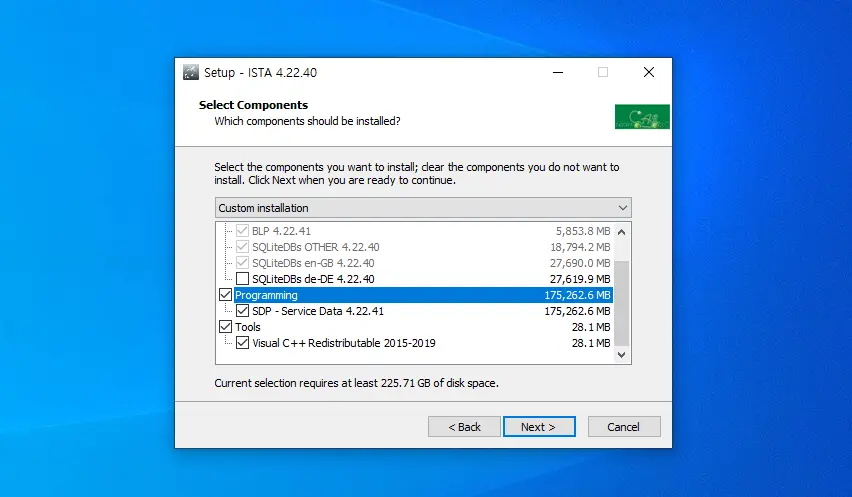Select the Tools row label
The image size is (852, 497).
248,327
